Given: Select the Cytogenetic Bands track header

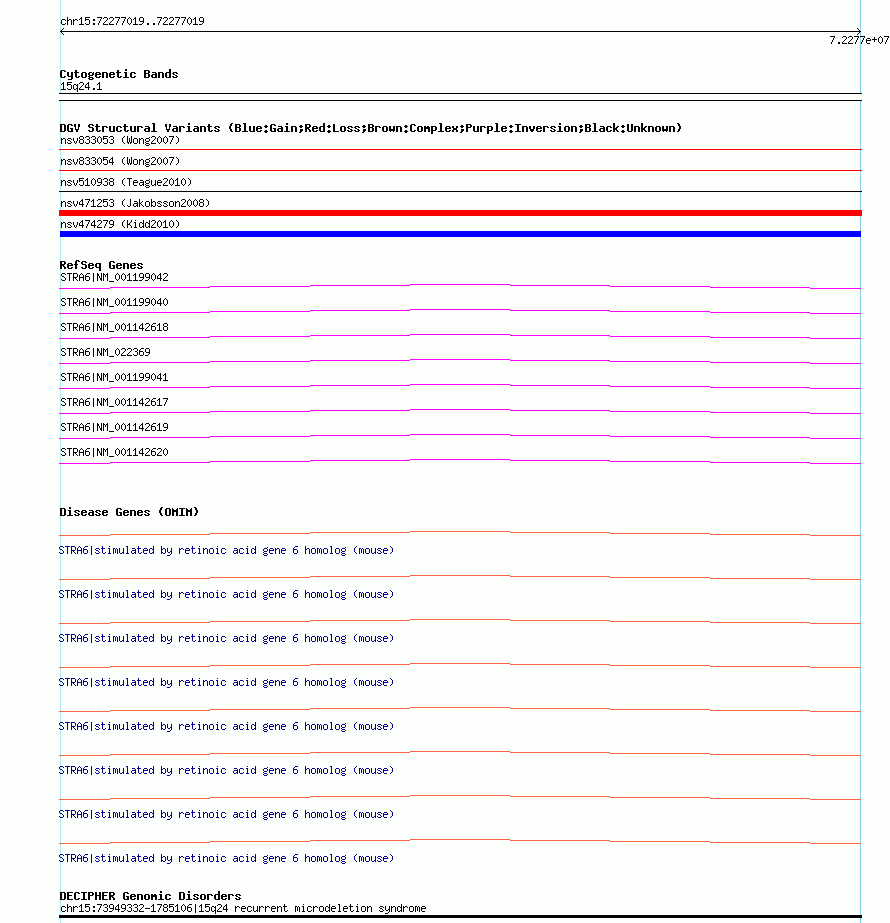Looking at the screenshot, I should pyautogui.click(x=118, y=74).
